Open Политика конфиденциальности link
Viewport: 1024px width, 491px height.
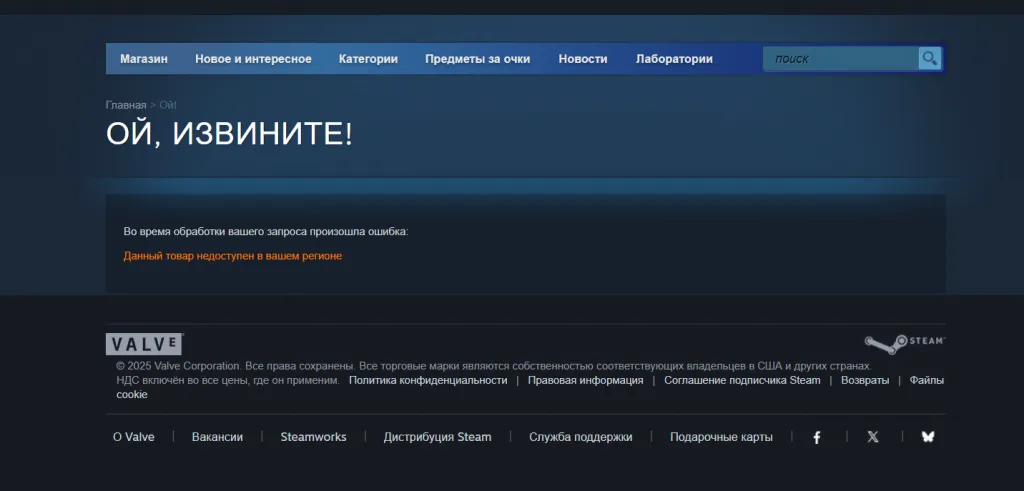(428, 380)
